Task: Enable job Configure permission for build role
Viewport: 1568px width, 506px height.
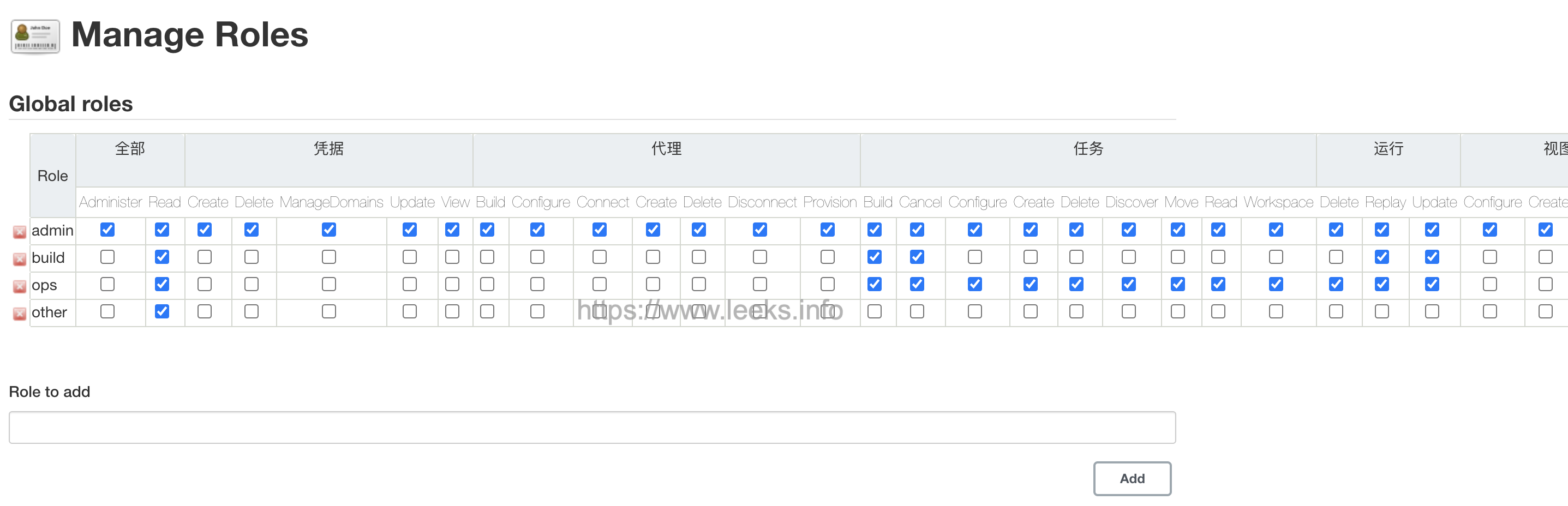Action: coord(975,257)
